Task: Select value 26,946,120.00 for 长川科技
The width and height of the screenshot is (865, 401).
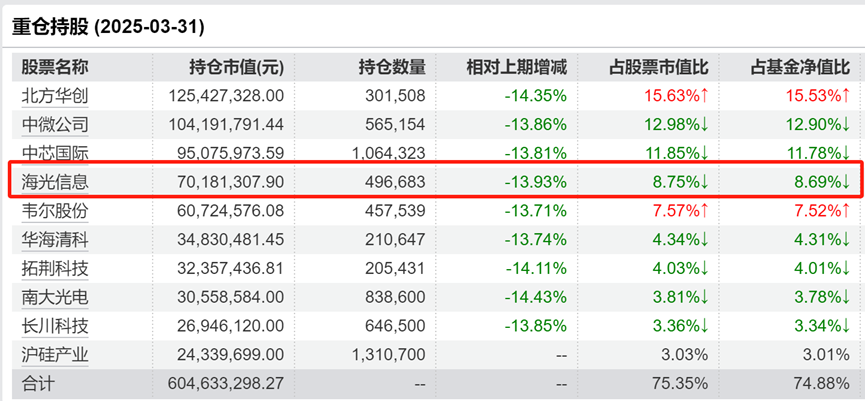Action: point(231,326)
